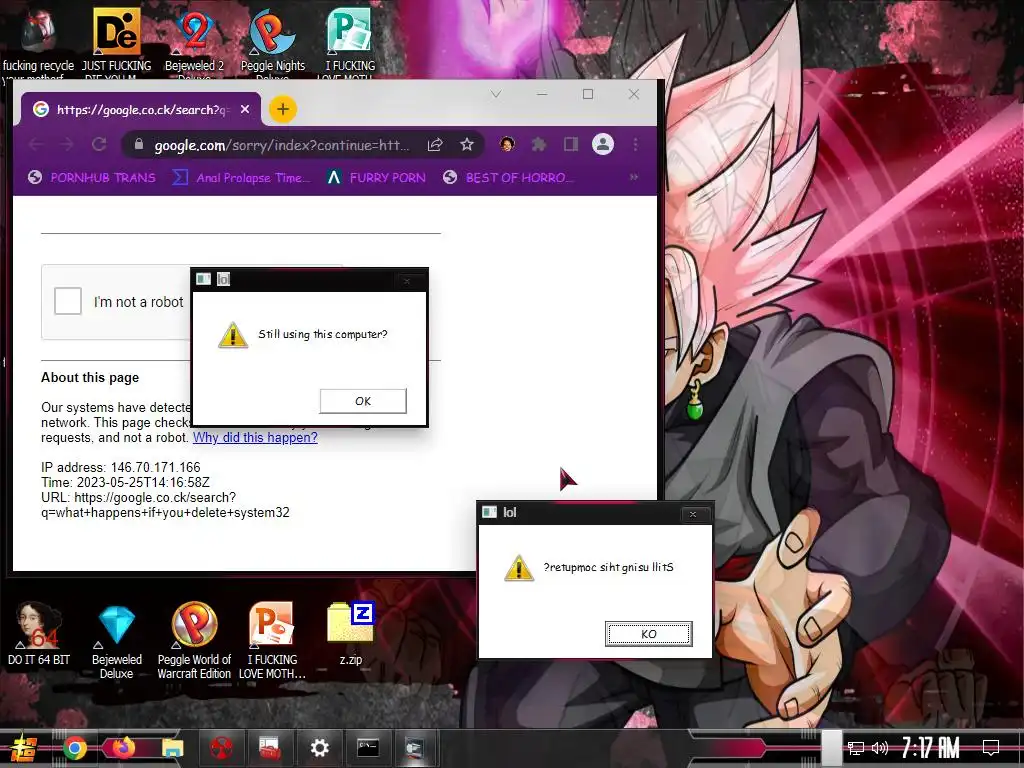Click the 7:17 AM taskbar clock

(x=930, y=747)
